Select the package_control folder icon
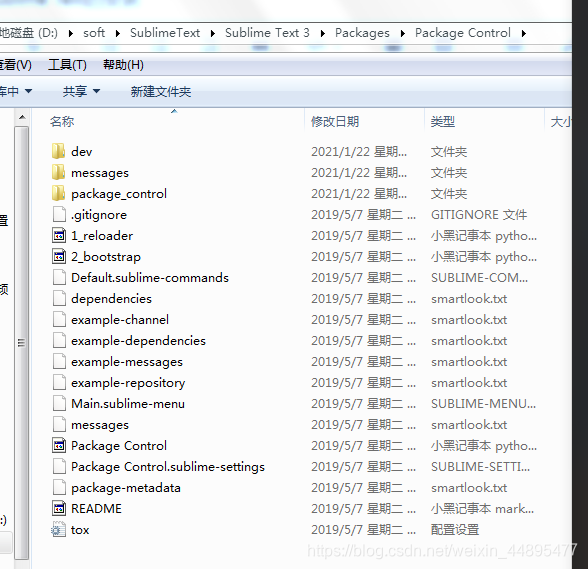Viewport: 588px width, 569px height. [x=58, y=194]
